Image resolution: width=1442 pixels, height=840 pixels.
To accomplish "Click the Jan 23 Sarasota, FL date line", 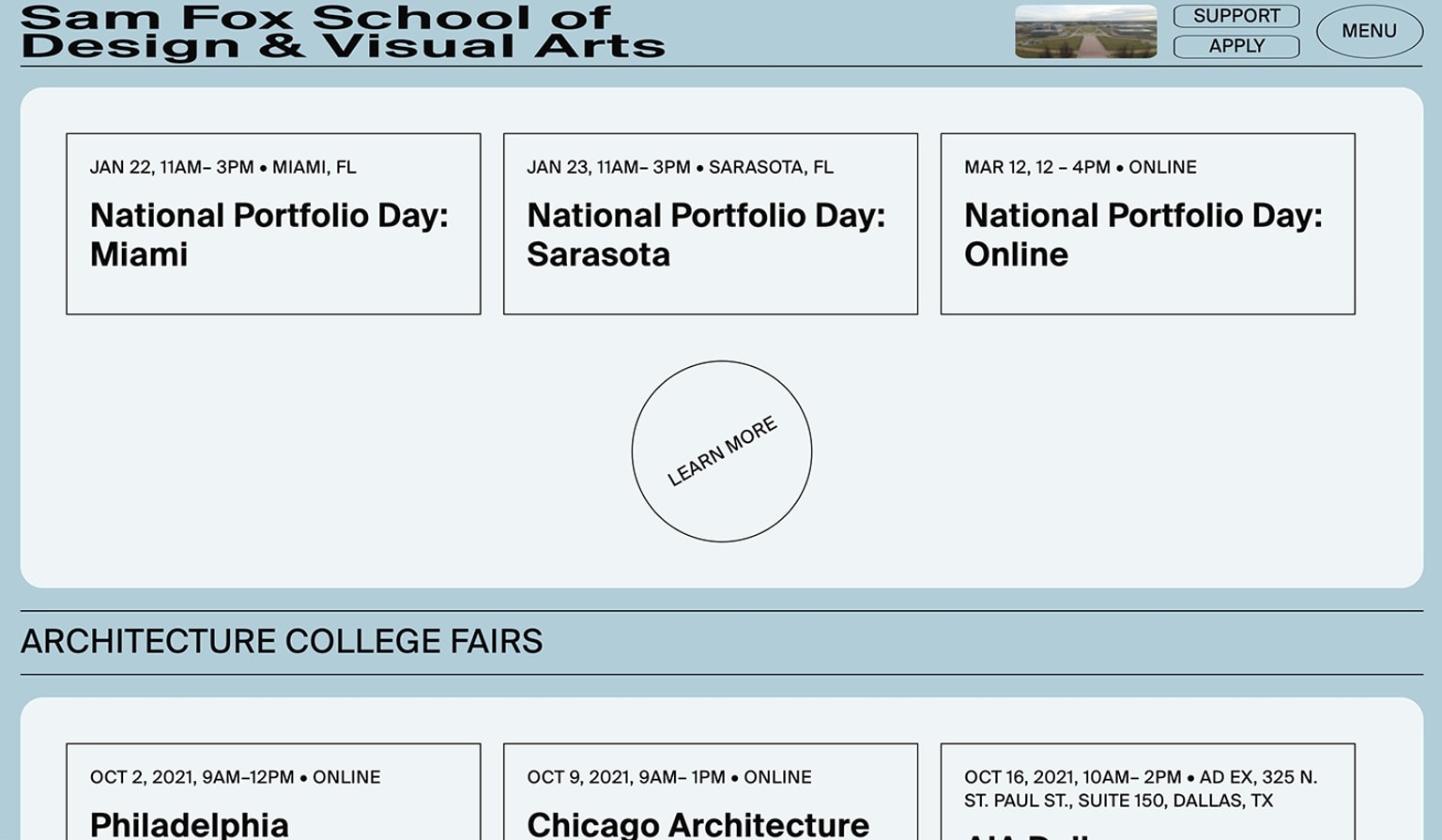I will click(680, 167).
